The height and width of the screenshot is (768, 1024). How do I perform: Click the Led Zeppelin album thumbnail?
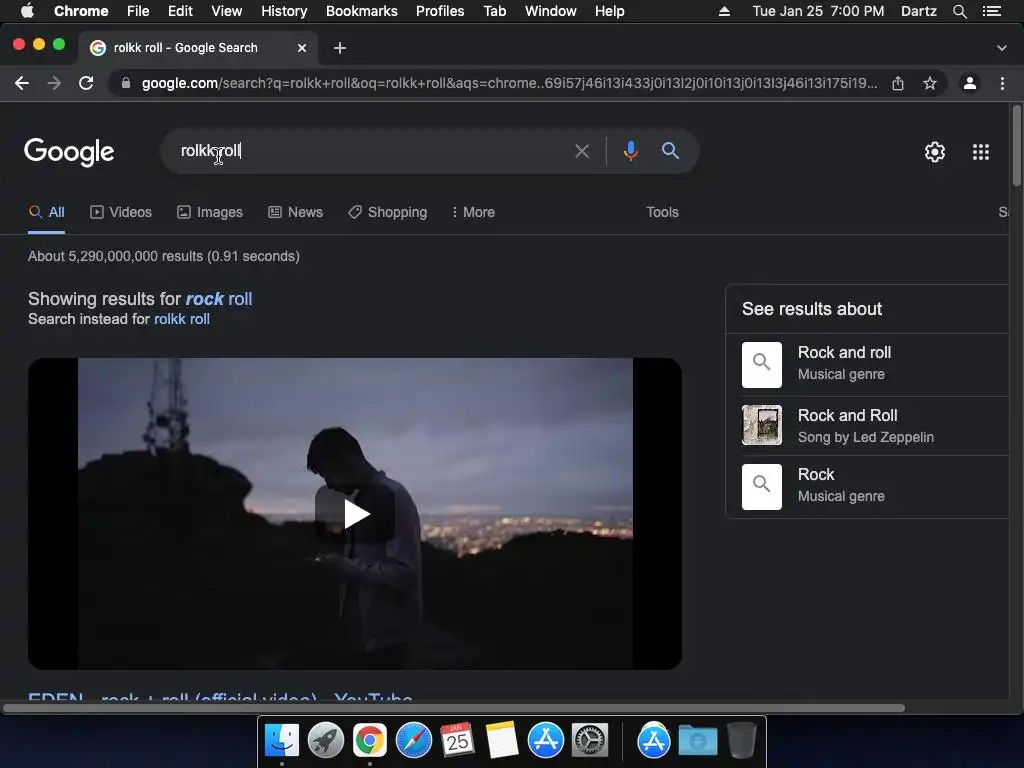[761, 425]
